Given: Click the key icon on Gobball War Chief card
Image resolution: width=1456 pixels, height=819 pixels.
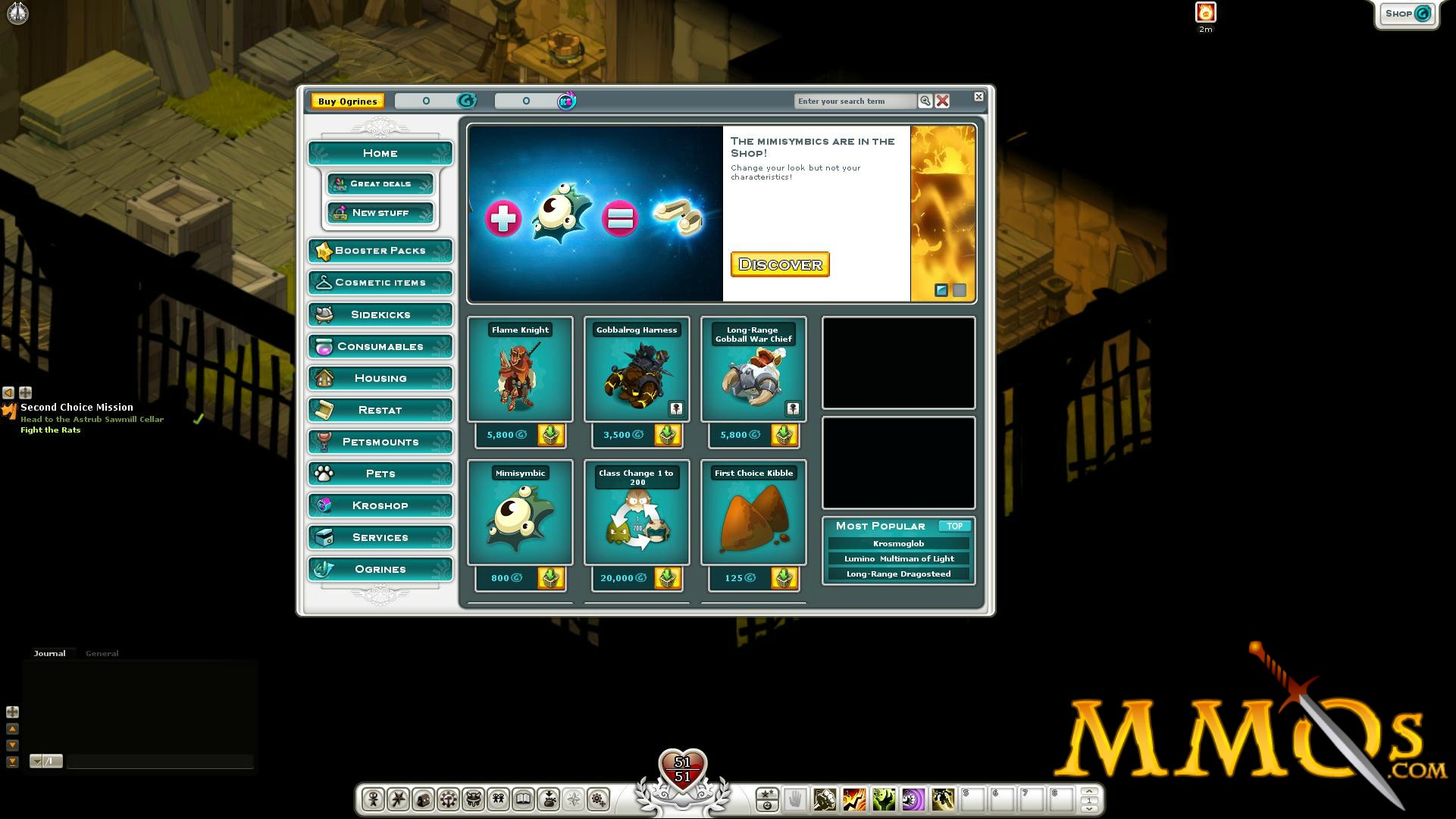Looking at the screenshot, I should point(793,409).
